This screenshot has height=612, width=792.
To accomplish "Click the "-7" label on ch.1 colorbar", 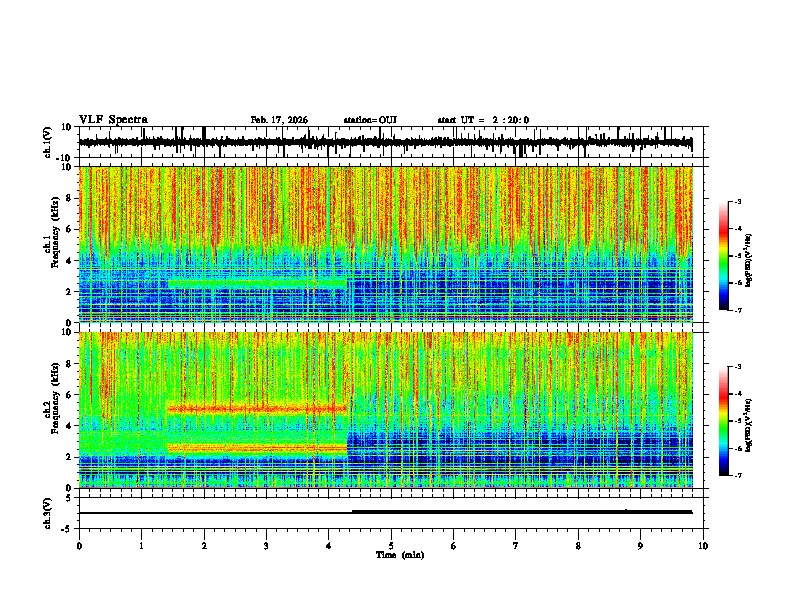I will 738,310.
